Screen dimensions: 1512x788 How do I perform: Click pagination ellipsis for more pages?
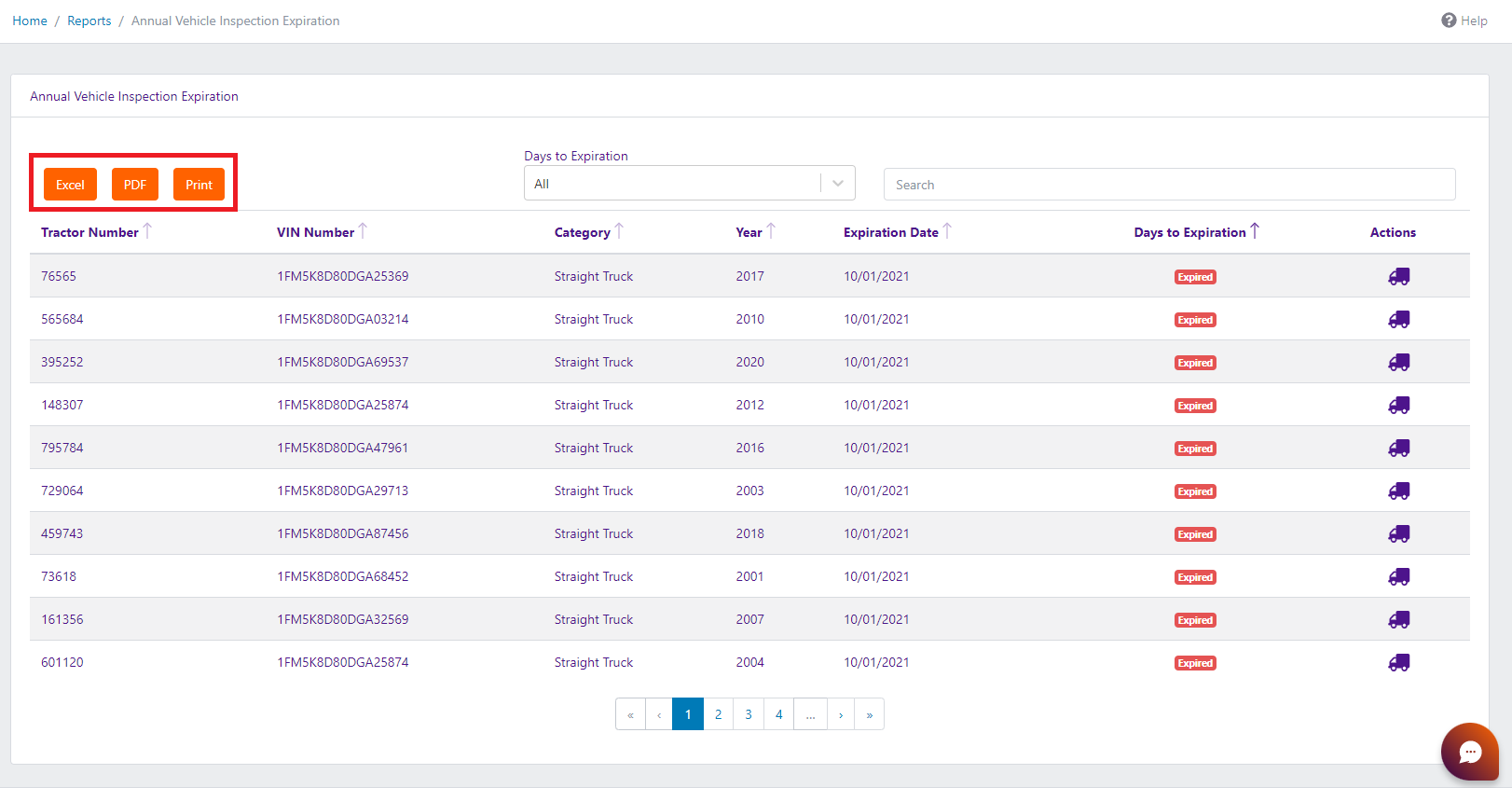pyautogui.click(x=811, y=714)
